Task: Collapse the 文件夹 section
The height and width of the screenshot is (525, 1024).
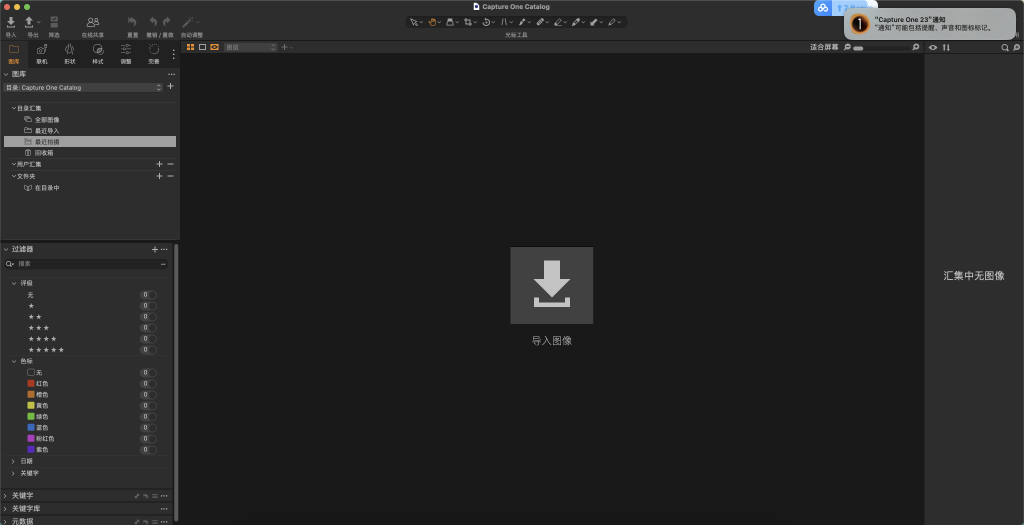Action: (14, 176)
